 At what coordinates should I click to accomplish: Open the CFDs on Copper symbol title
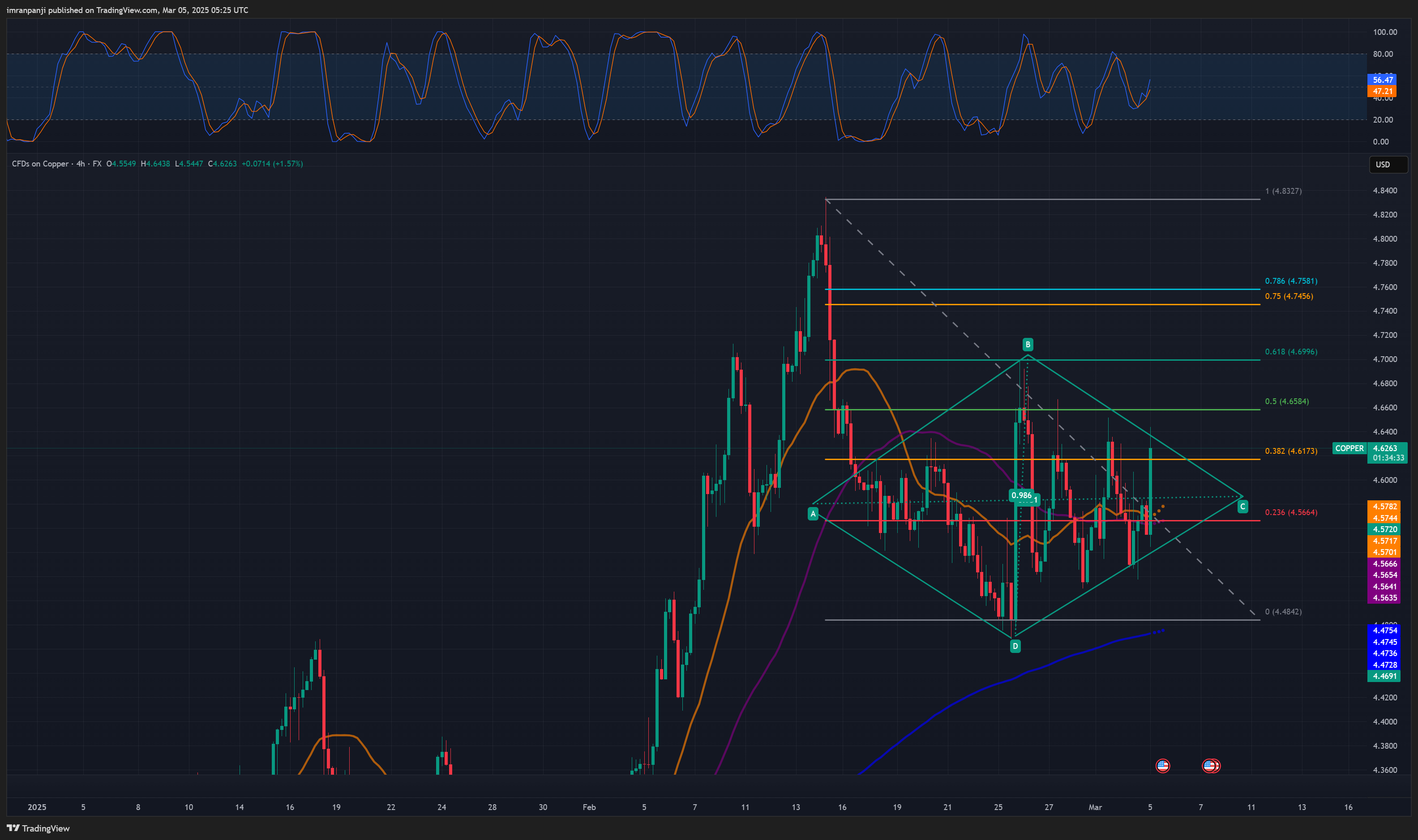40,164
